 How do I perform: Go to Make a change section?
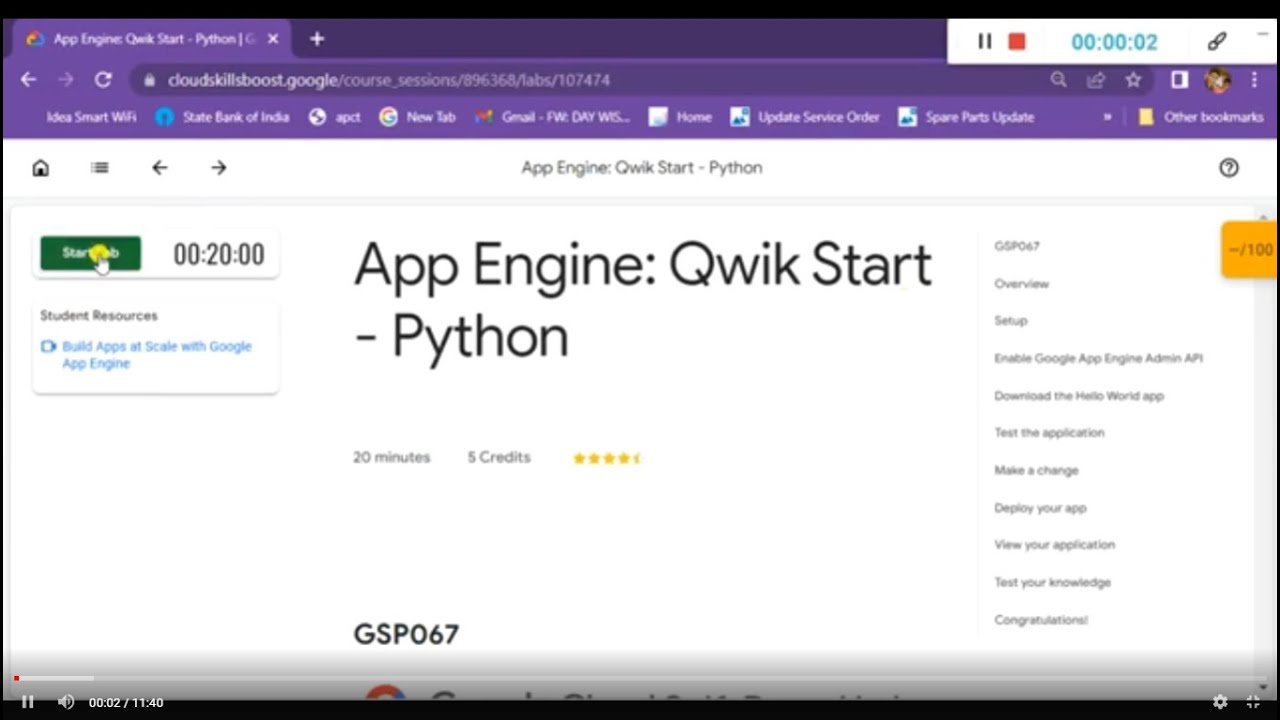pyautogui.click(x=1036, y=470)
